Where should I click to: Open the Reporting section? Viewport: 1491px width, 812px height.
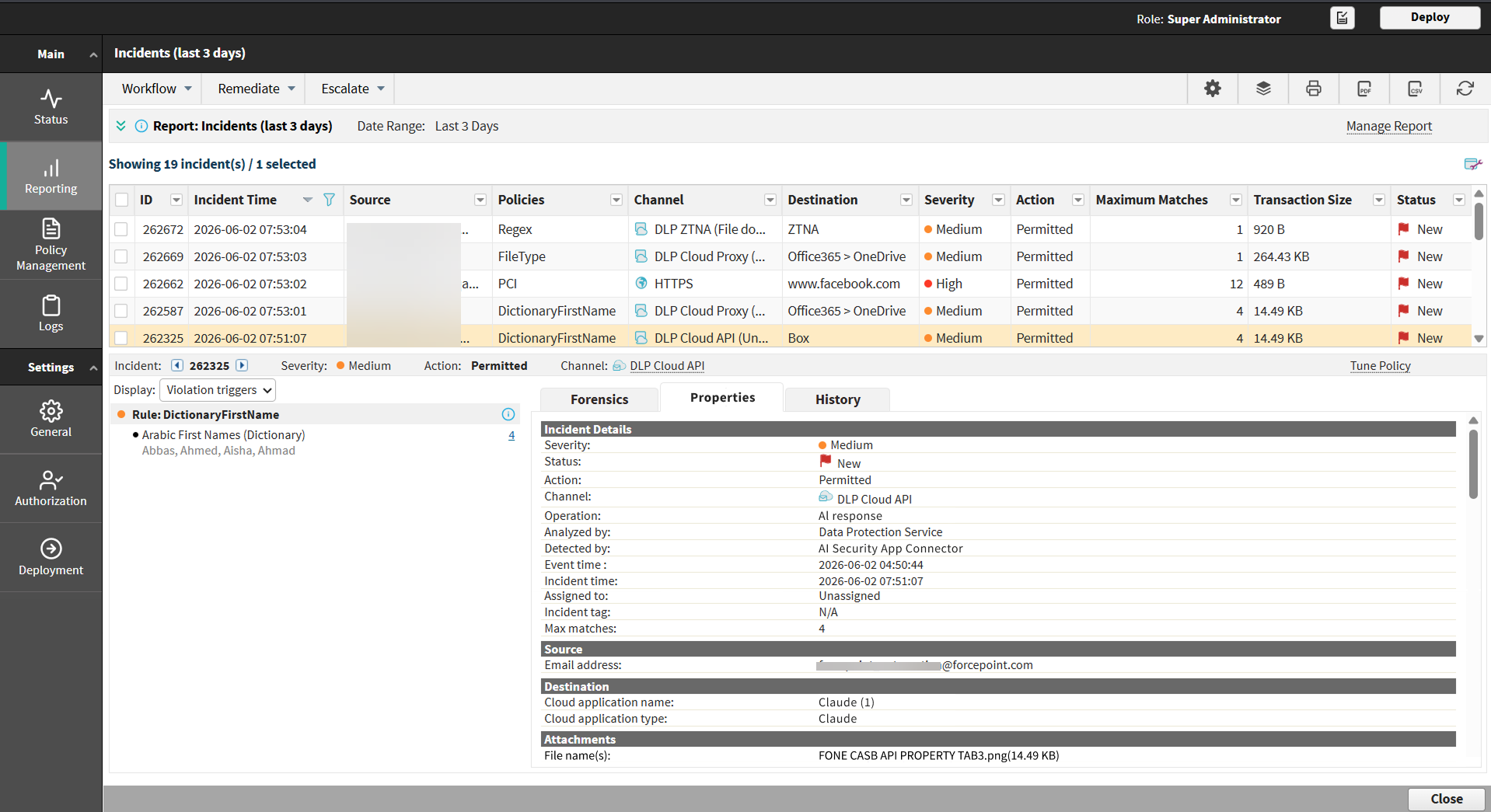tap(51, 176)
